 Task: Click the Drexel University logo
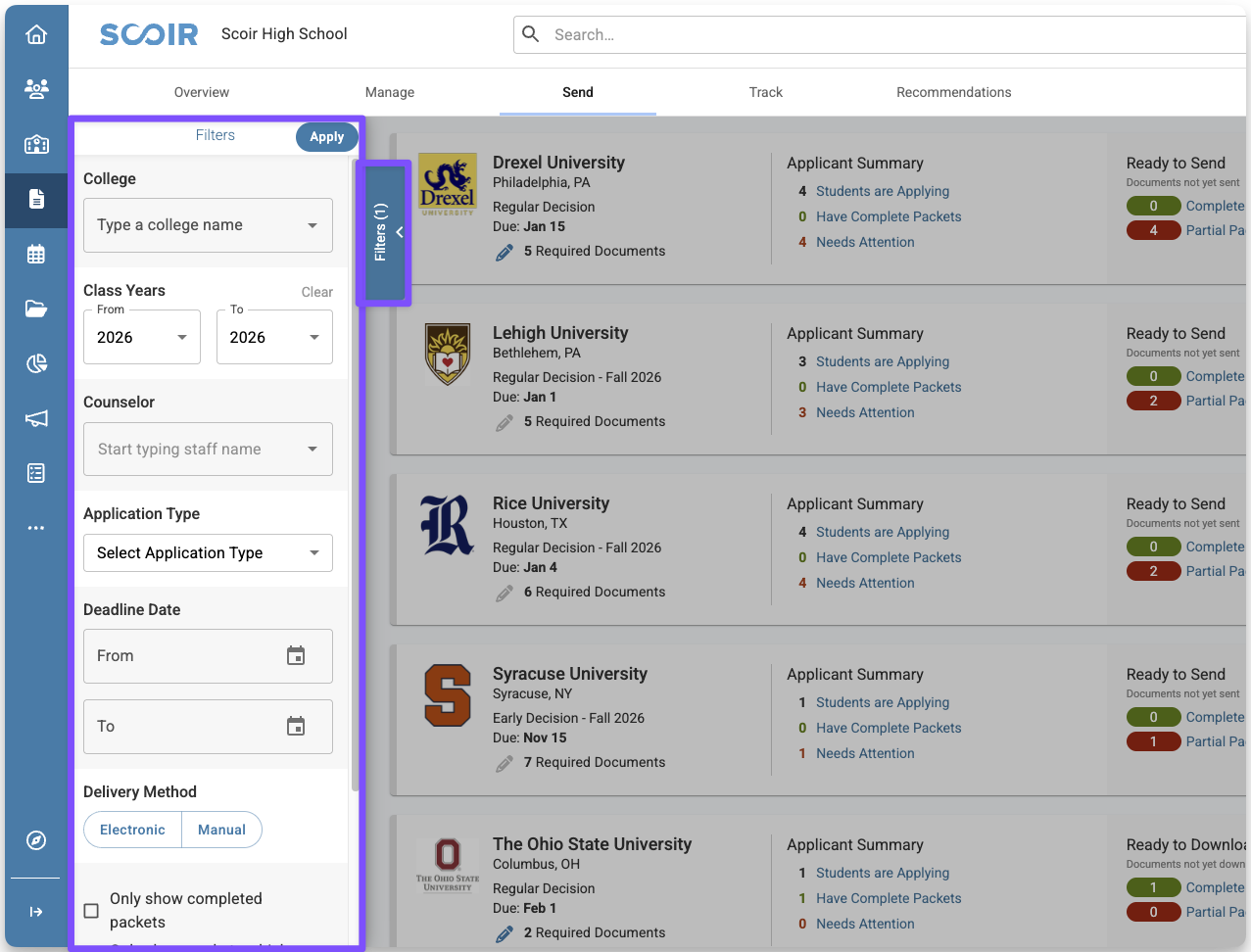pyautogui.click(x=448, y=184)
